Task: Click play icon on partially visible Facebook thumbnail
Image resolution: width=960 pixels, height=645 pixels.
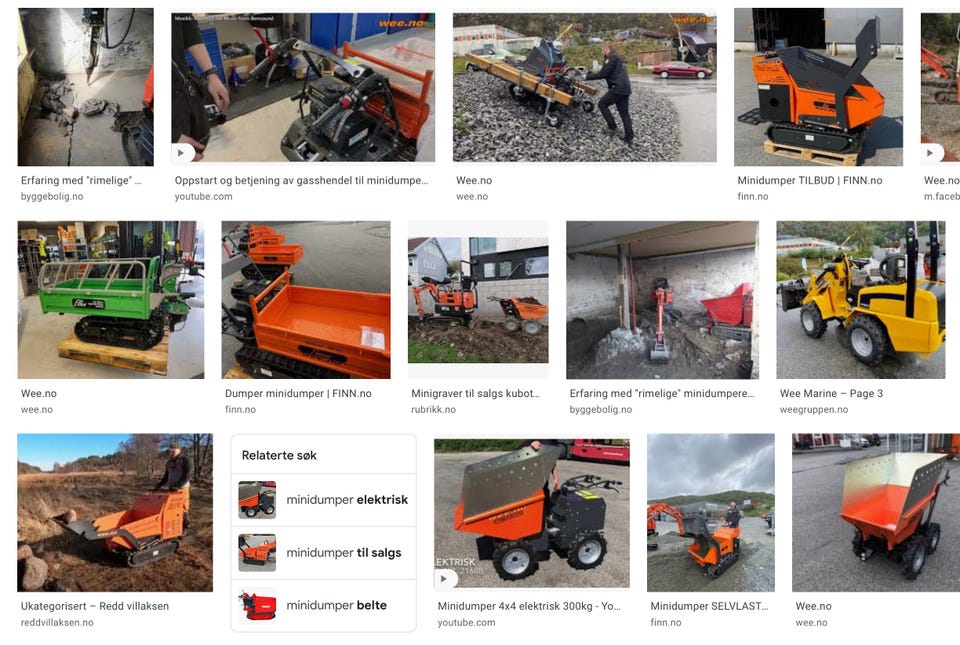Action: pyautogui.click(x=930, y=153)
